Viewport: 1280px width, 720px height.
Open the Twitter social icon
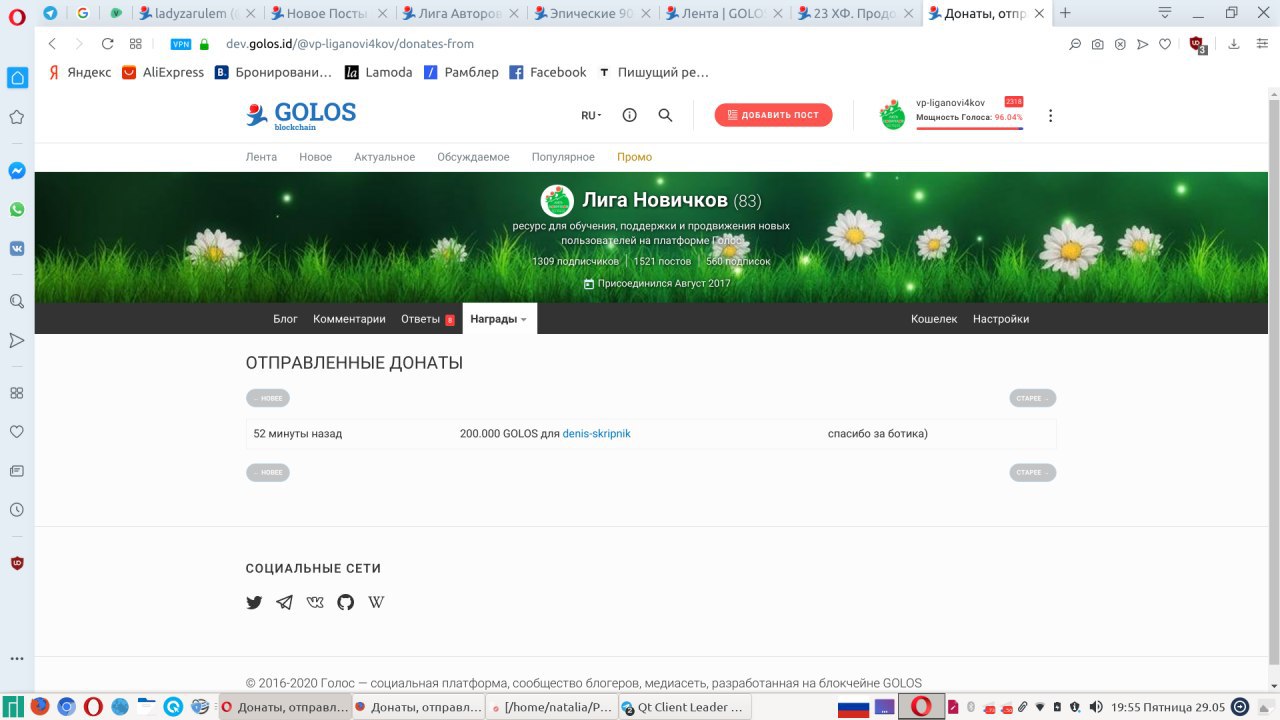254,602
